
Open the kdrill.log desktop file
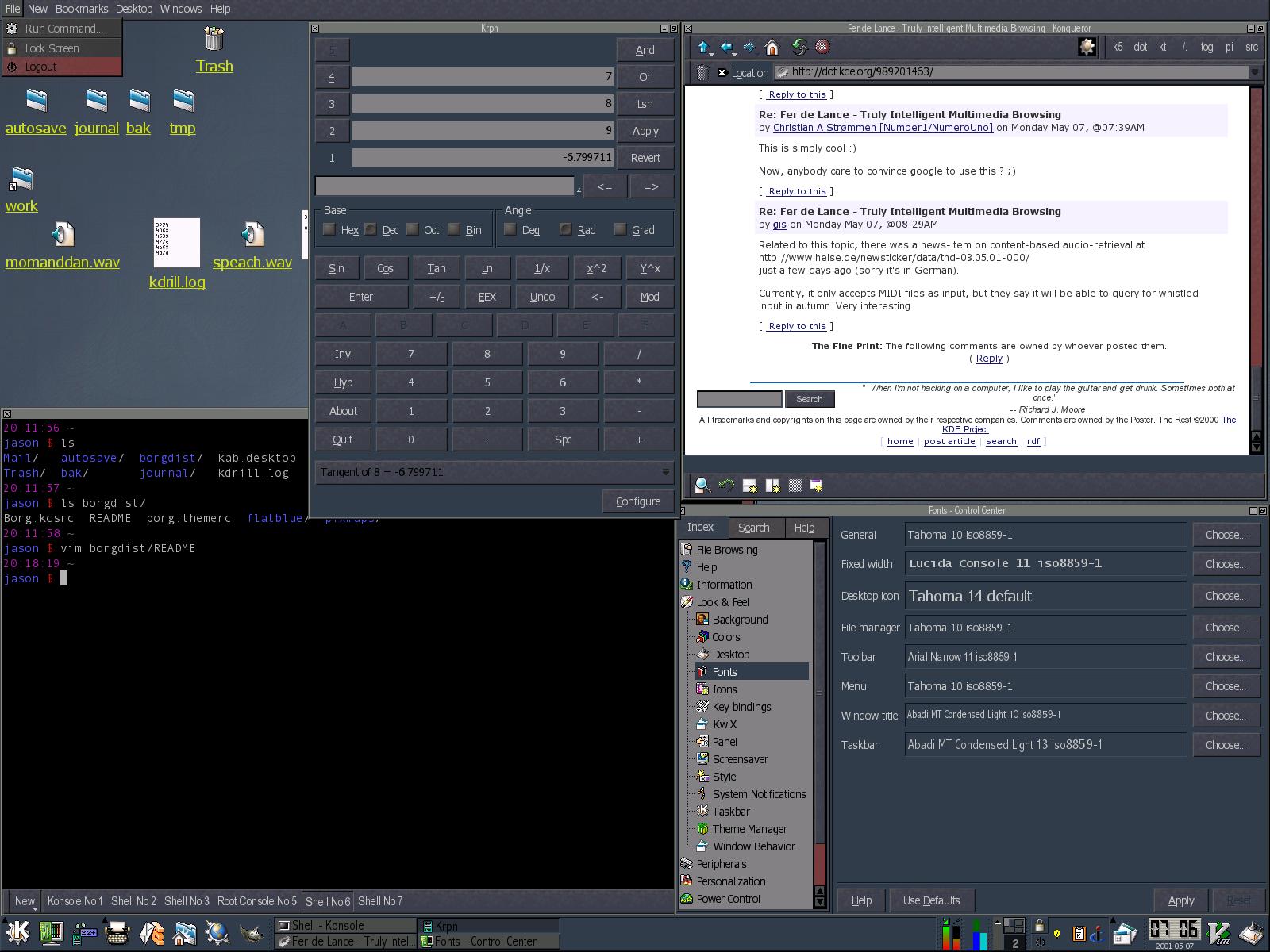(177, 254)
